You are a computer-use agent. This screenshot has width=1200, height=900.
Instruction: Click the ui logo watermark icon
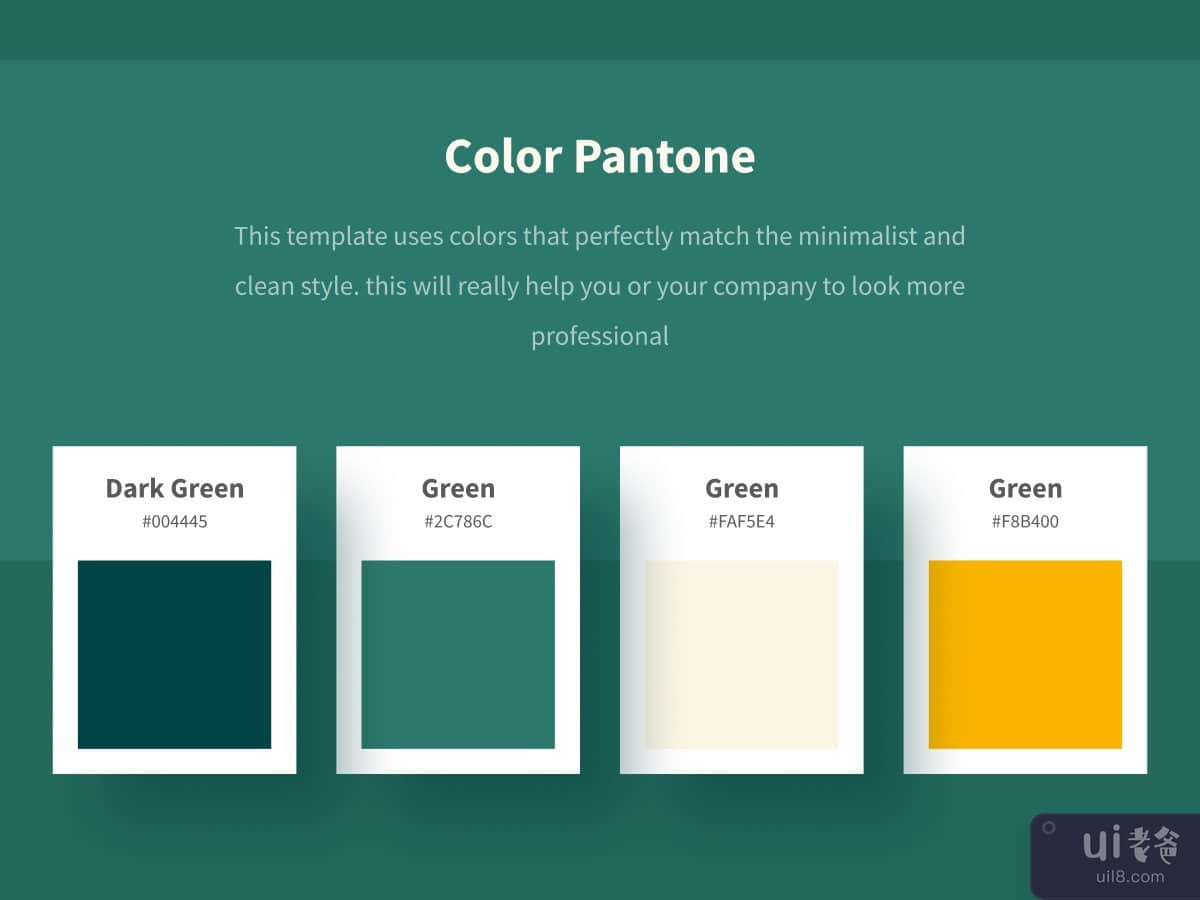pos(1102,845)
